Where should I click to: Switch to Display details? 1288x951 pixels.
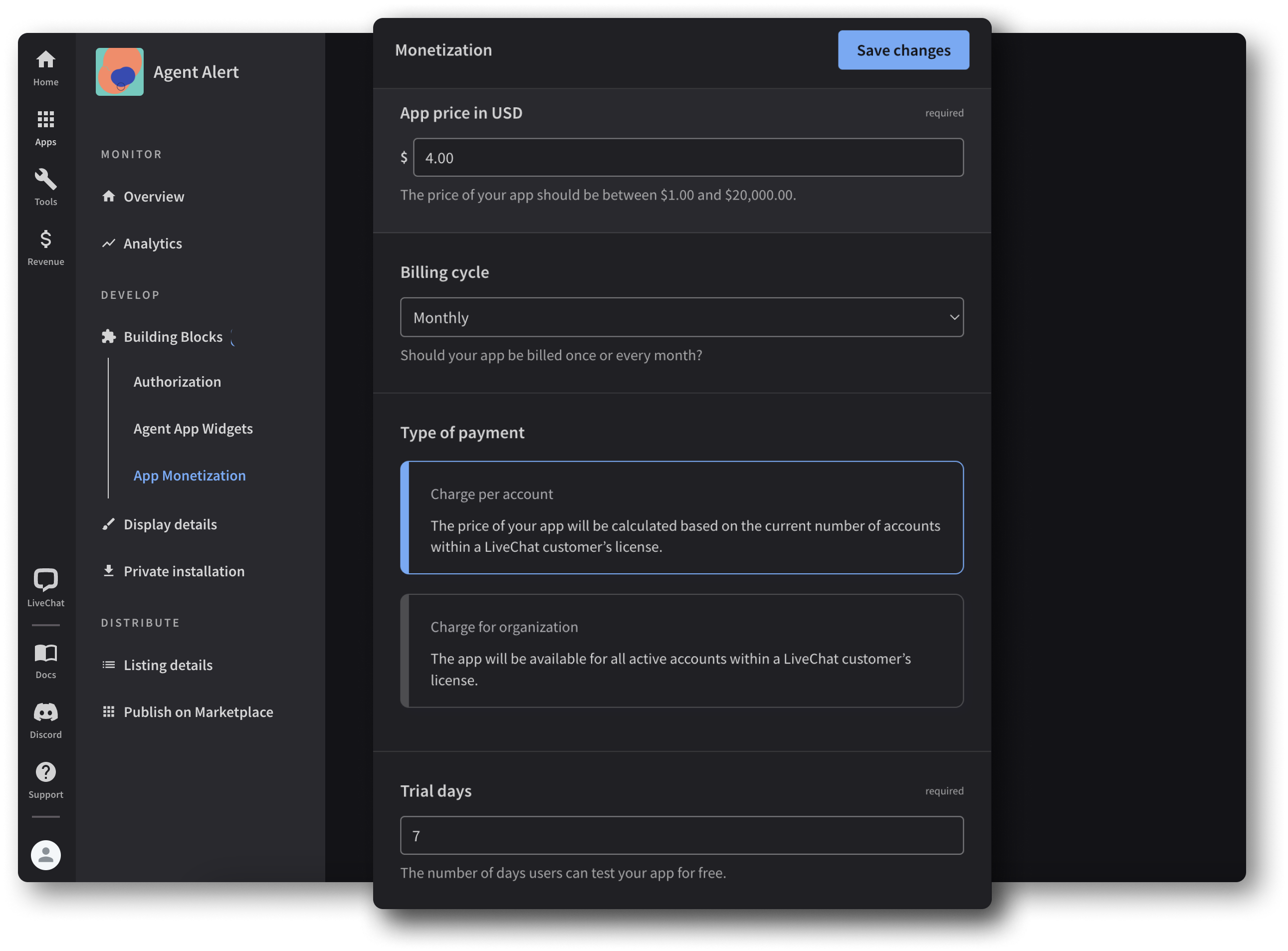170,524
